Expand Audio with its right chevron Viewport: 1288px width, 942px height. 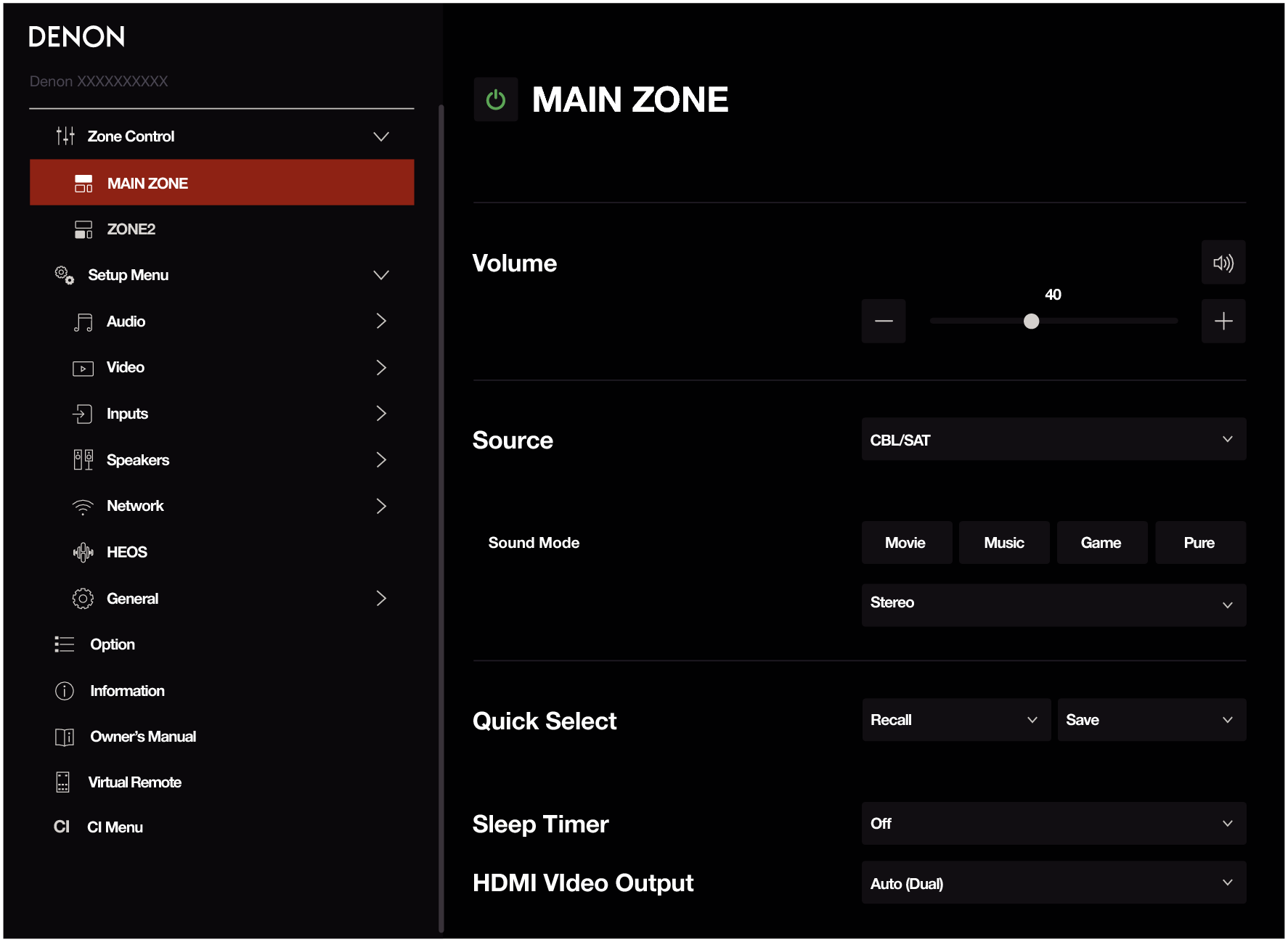pyautogui.click(x=381, y=321)
